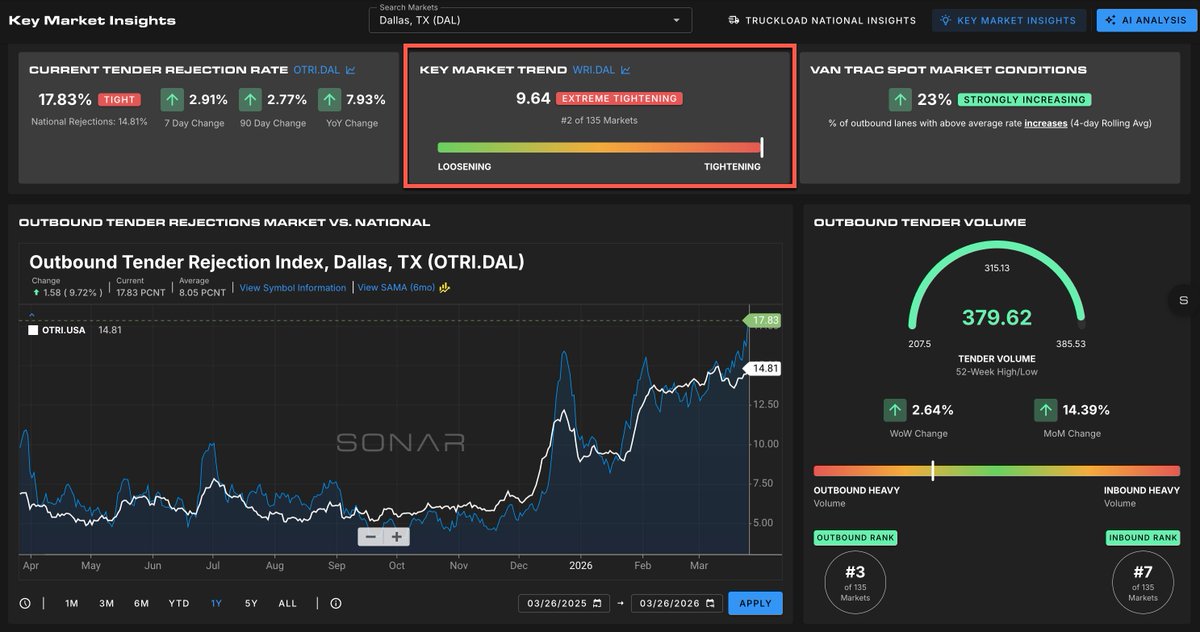The width and height of the screenshot is (1200, 632).
Task: Click the loosening-tightening gradient bar marker
Action: (x=762, y=147)
